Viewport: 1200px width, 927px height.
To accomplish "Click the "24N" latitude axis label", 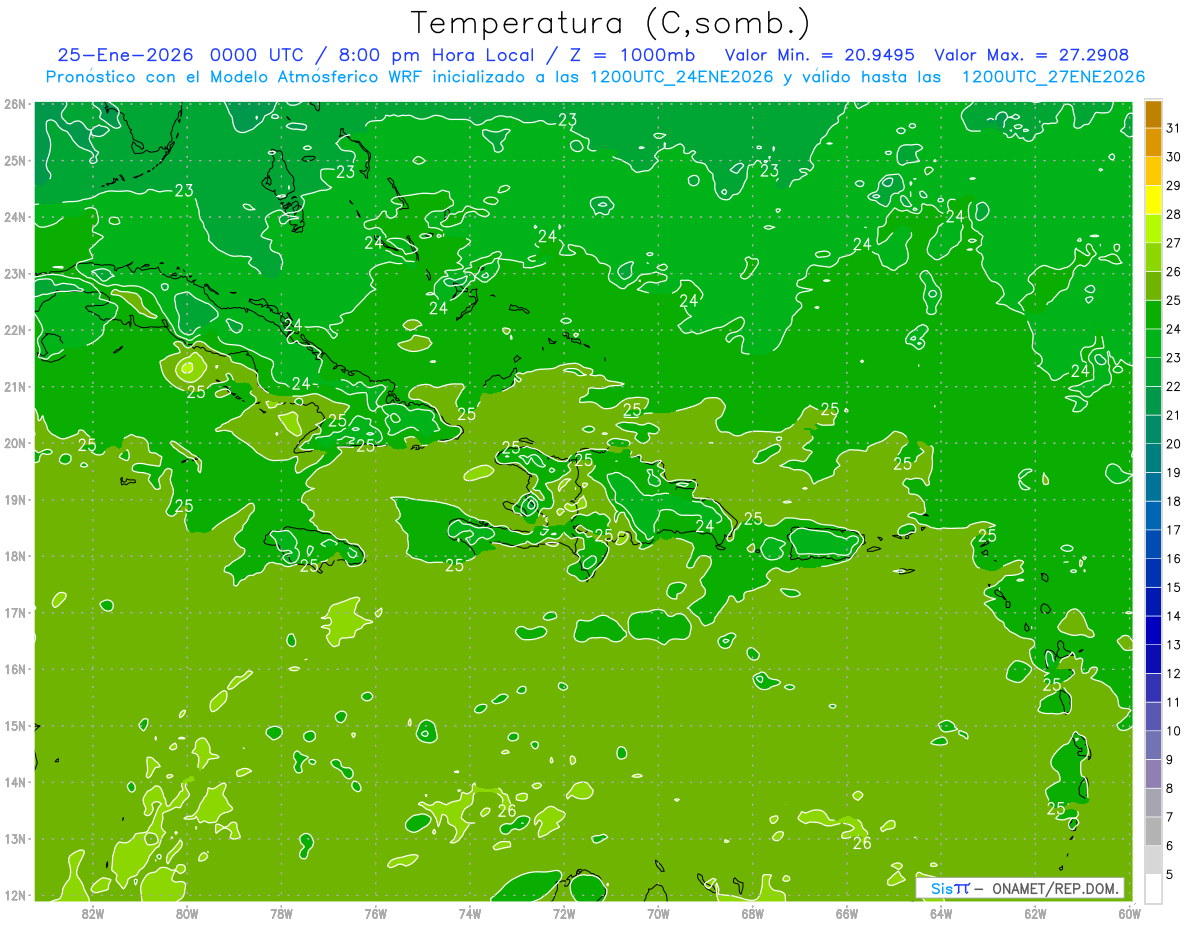I will pos(14,217).
